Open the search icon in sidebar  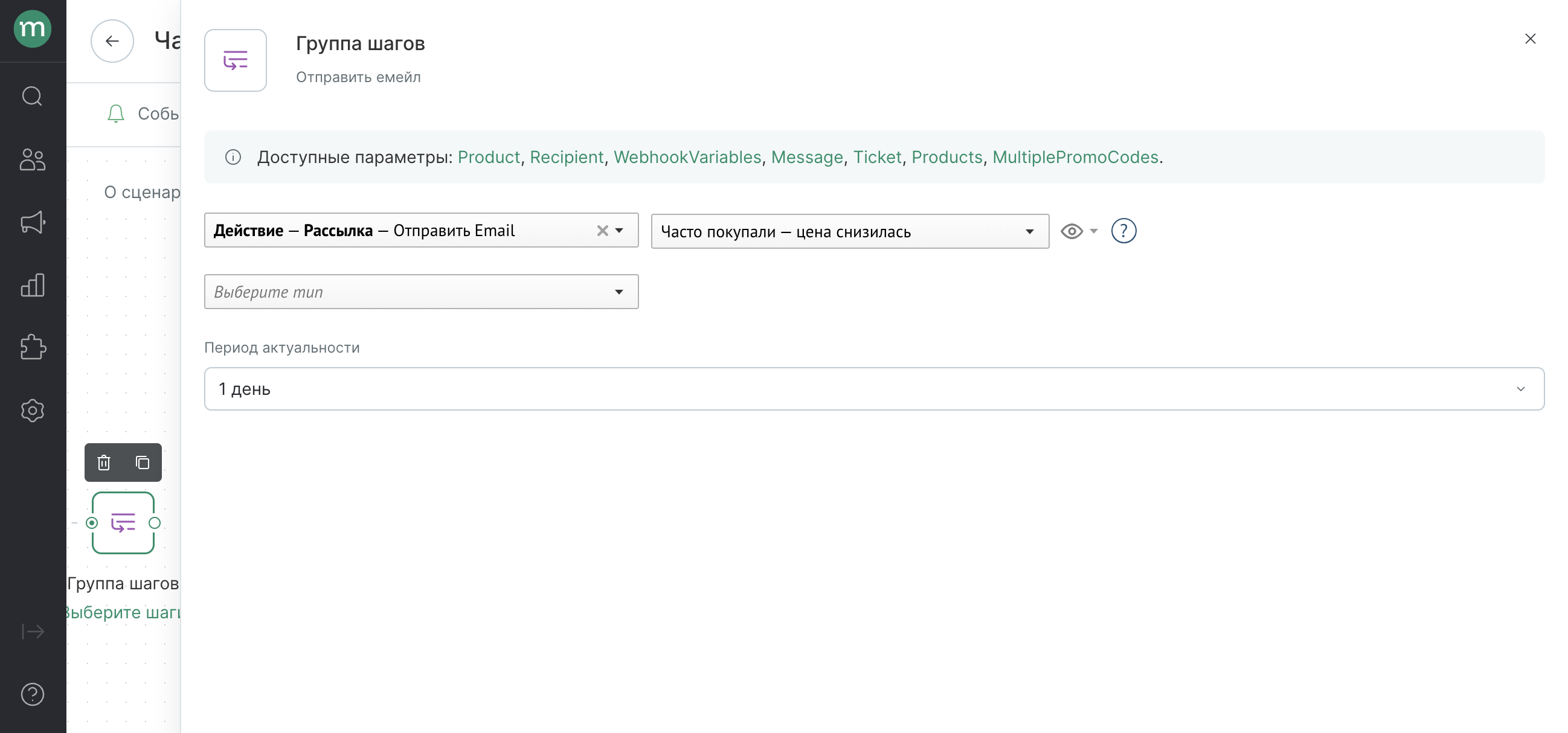pyautogui.click(x=32, y=96)
